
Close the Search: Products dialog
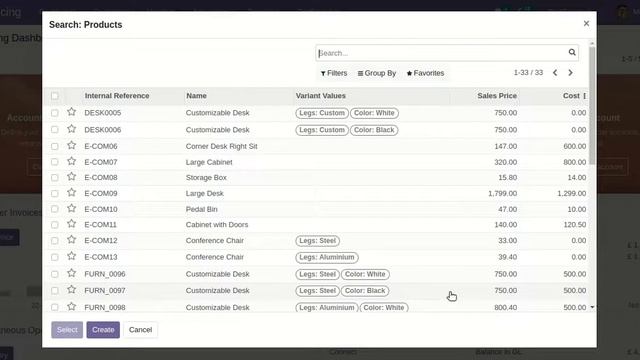point(586,24)
